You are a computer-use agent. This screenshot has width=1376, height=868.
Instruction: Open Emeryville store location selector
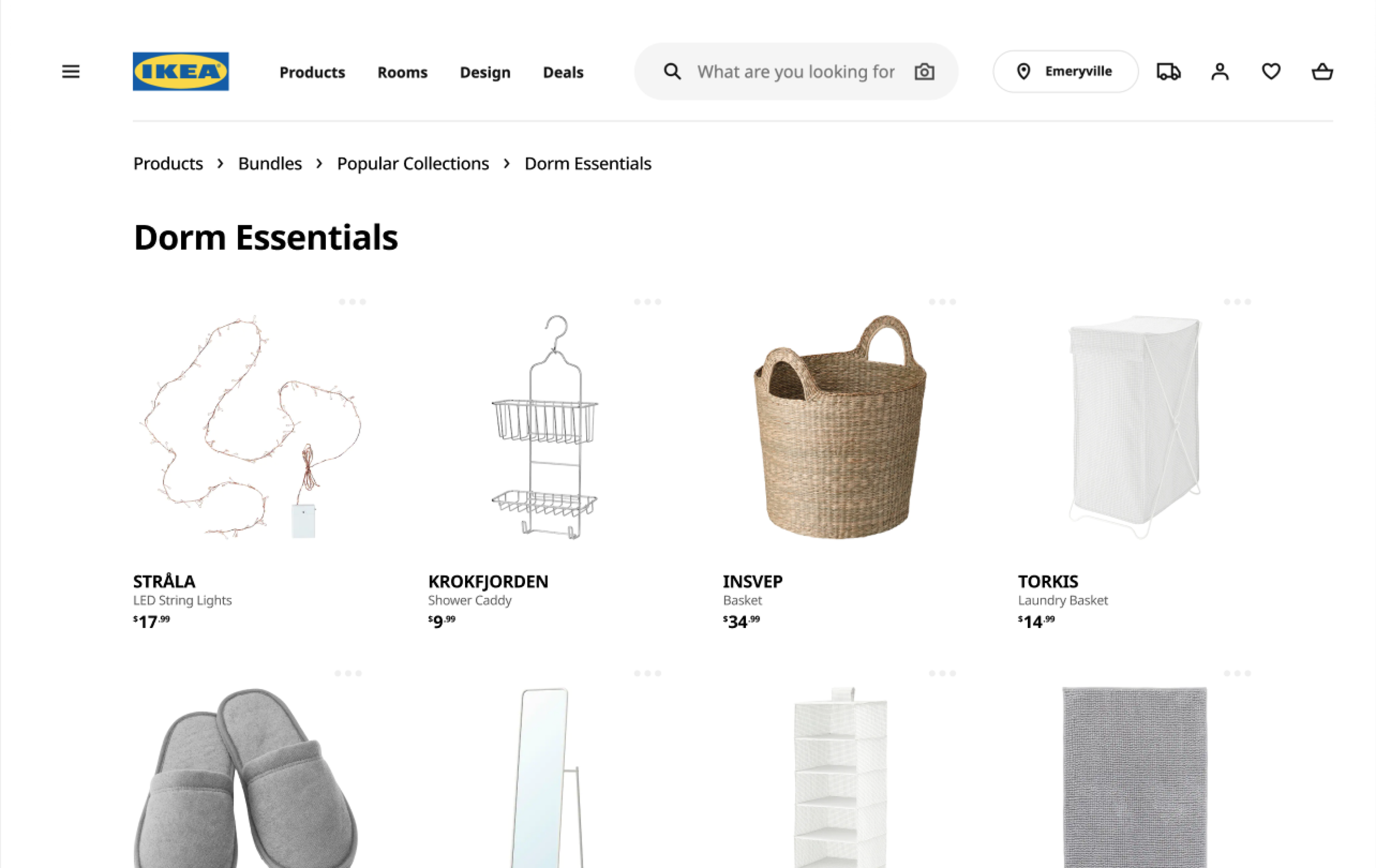tap(1065, 72)
